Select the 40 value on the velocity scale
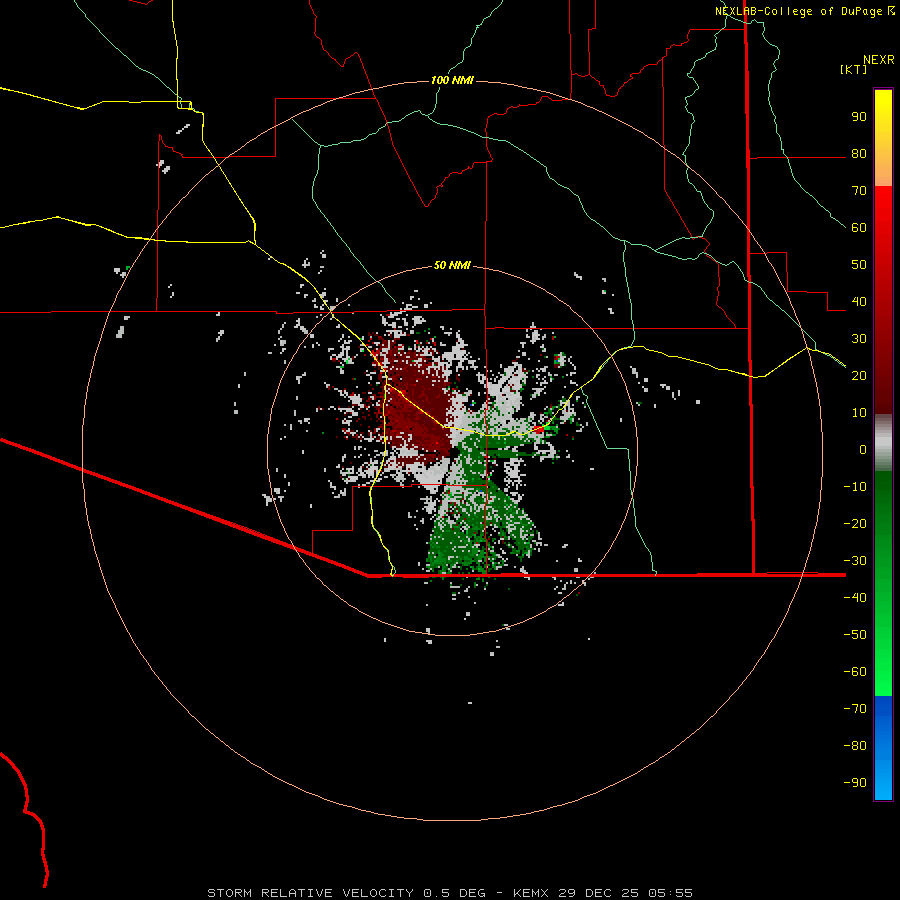This screenshot has width=900, height=900. click(859, 302)
